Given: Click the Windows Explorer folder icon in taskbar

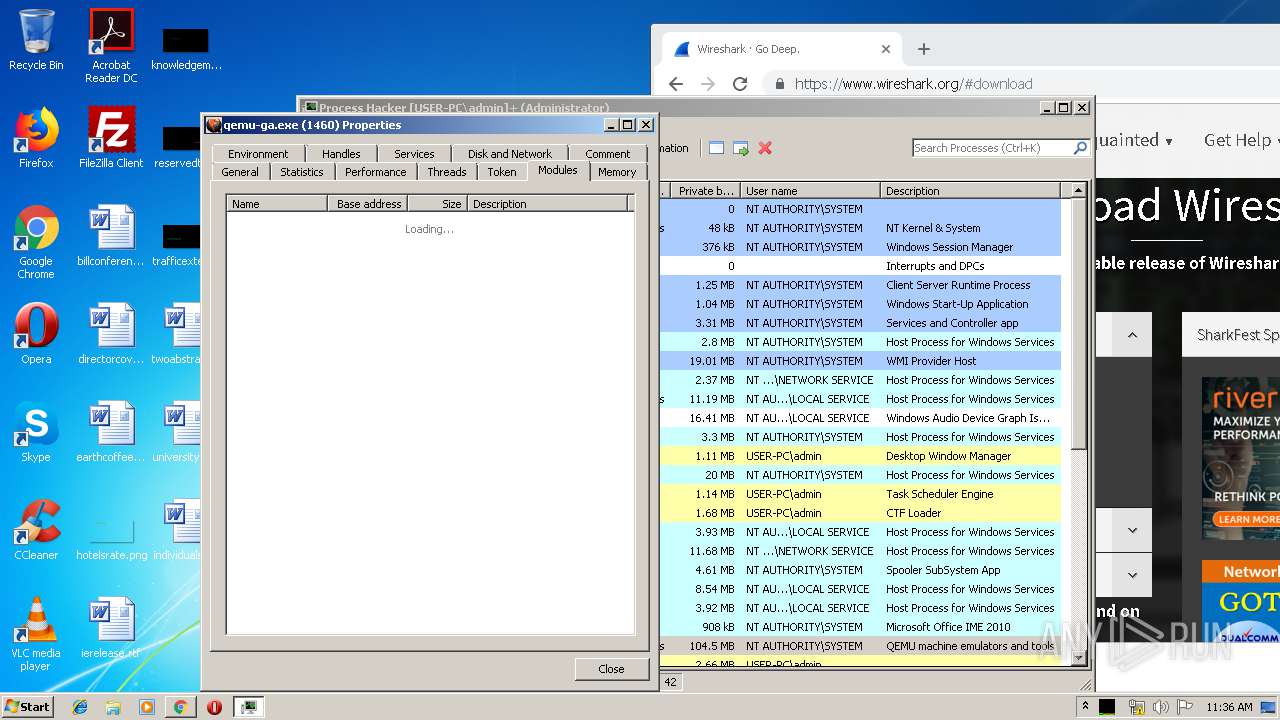Looking at the screenshot, I should 113,707.
